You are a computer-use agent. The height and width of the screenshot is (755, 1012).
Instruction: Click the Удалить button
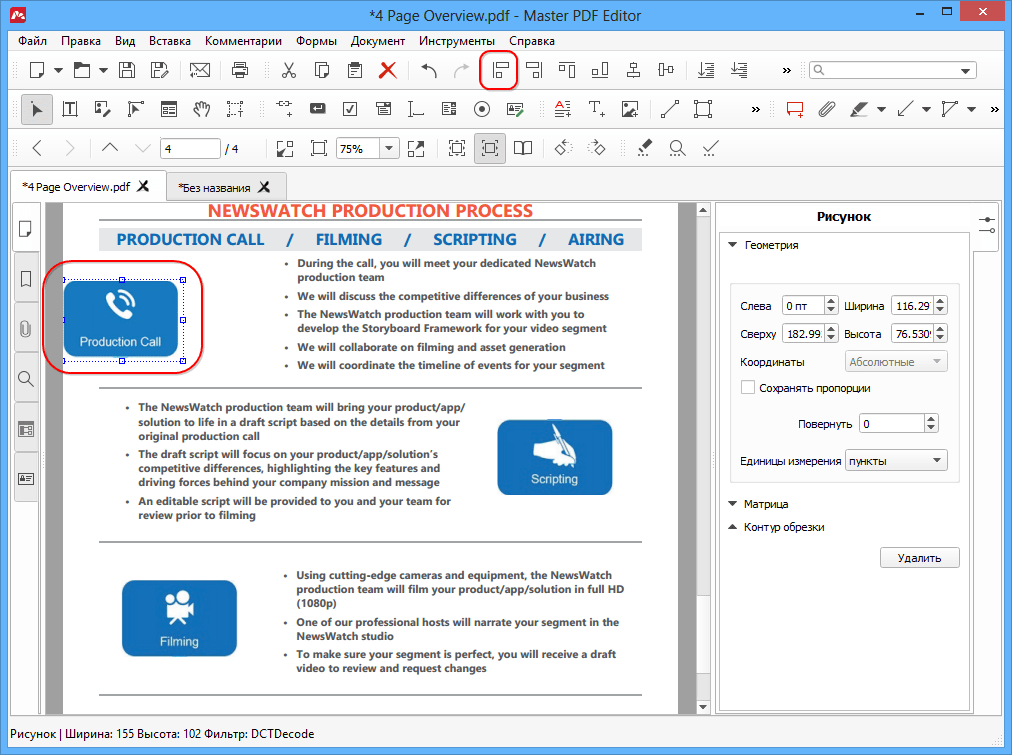pyautogui.click(x=919, y=558)
